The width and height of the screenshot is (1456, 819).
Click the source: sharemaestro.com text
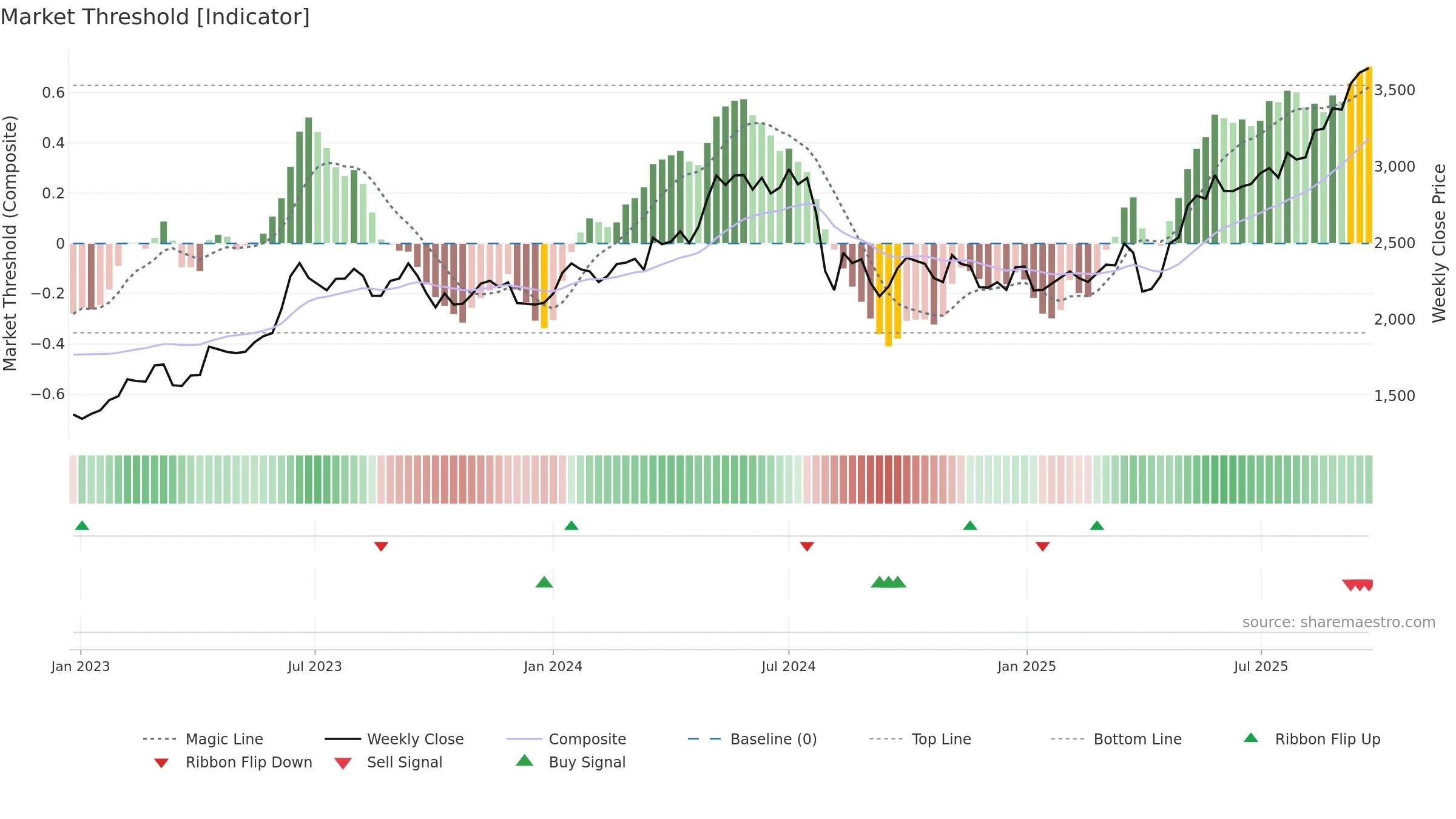tap(1339, 622)
